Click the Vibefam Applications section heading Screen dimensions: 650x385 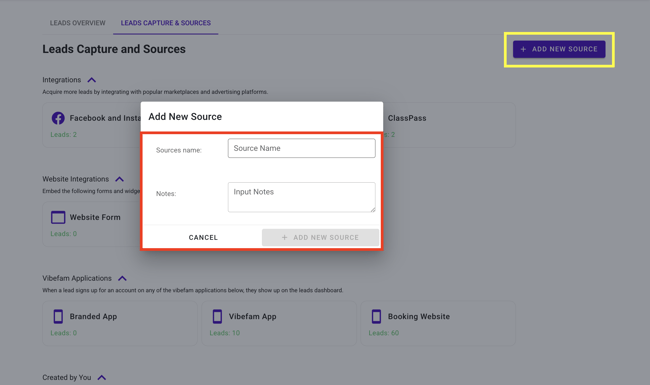(77, 278)
